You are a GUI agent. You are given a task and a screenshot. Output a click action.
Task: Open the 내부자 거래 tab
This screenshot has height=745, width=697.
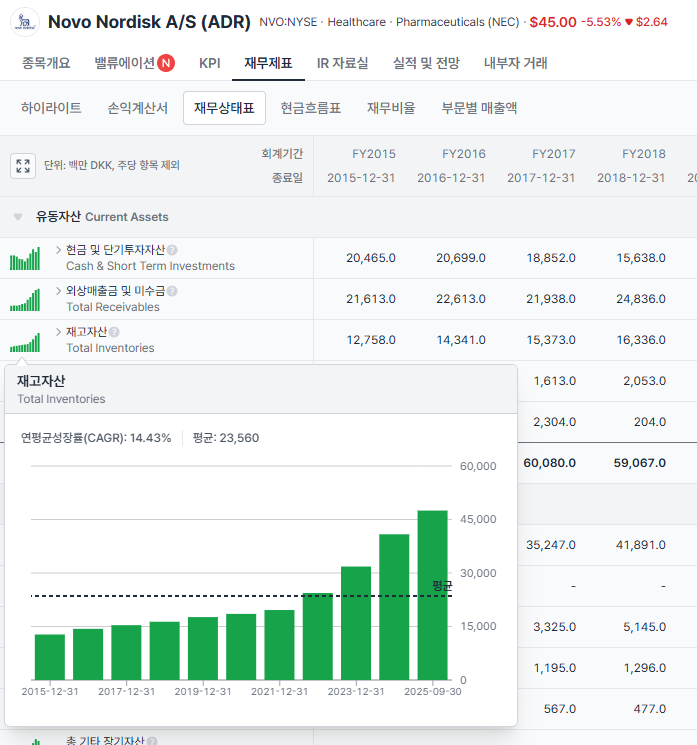(x=516, y=63)
